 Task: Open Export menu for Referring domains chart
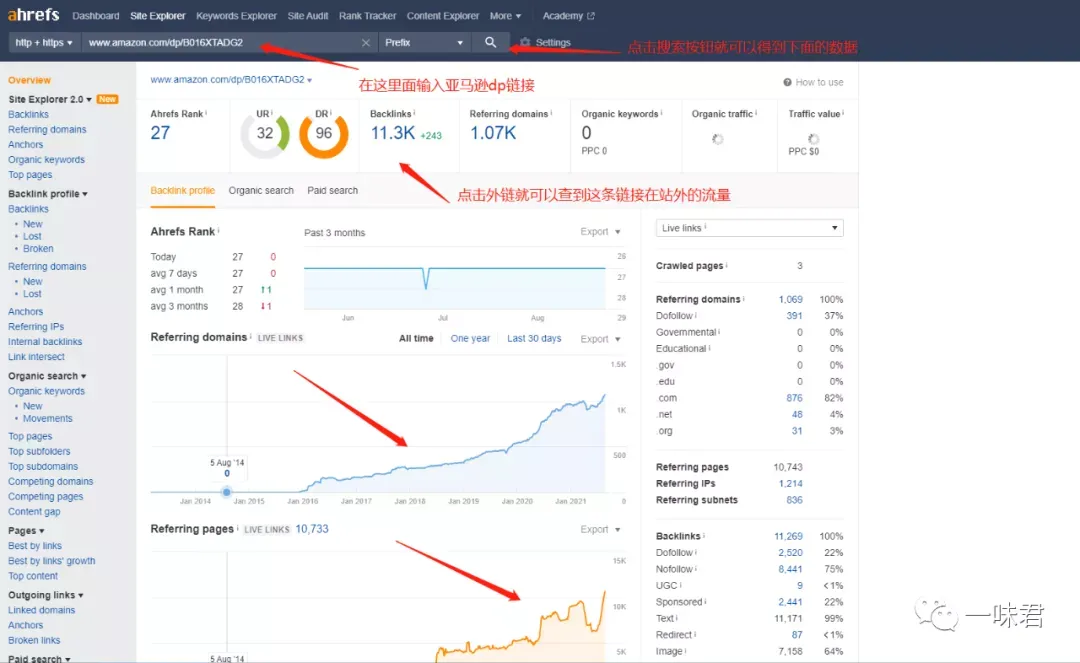600,339
